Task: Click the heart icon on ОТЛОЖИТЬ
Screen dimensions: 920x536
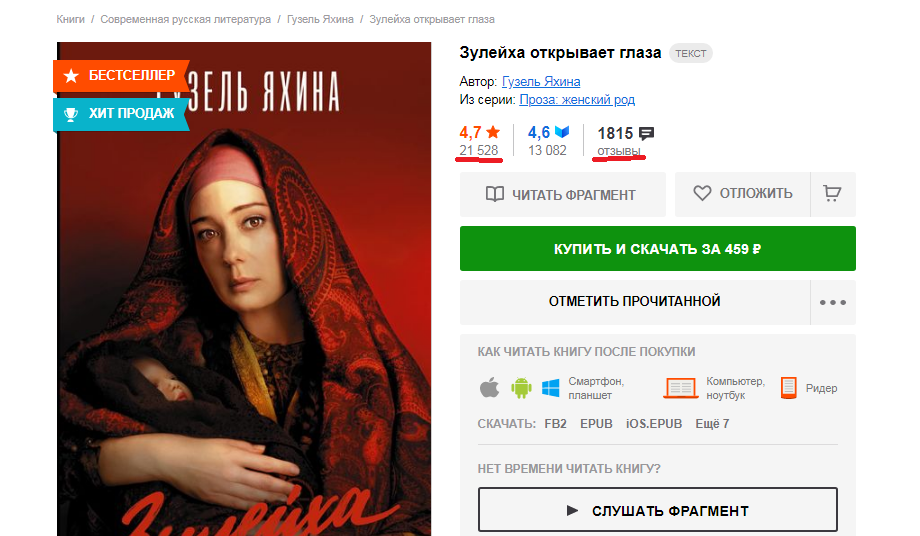Action: point(702,193)
